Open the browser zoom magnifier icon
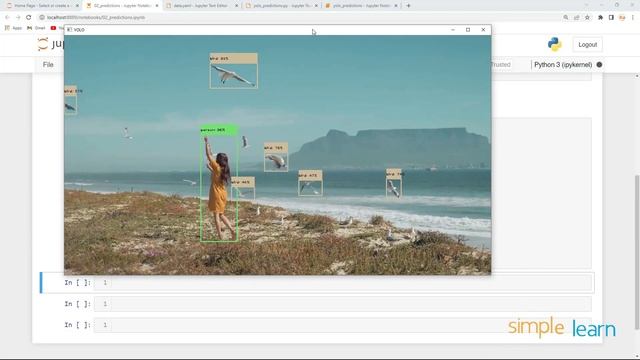The image size is (640, 360). 566,18
